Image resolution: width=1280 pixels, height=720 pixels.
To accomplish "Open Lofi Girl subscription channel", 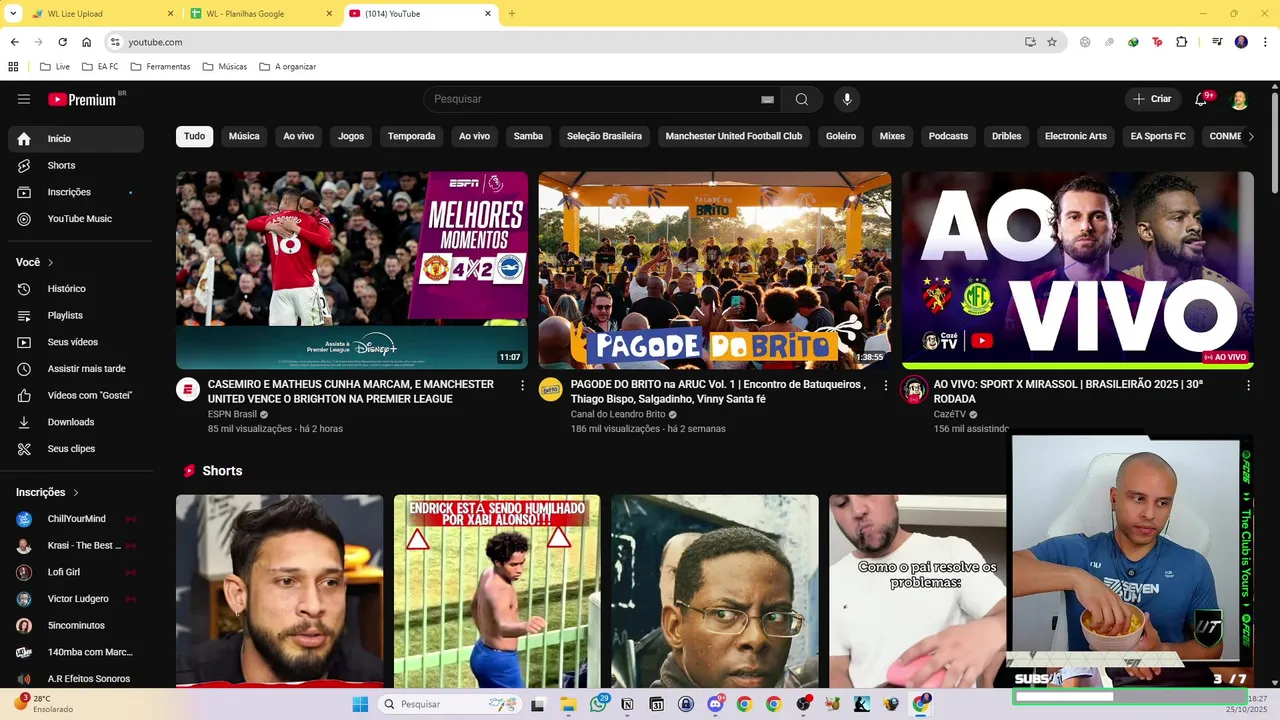I will pyautogui.click(x=76, y=572).
